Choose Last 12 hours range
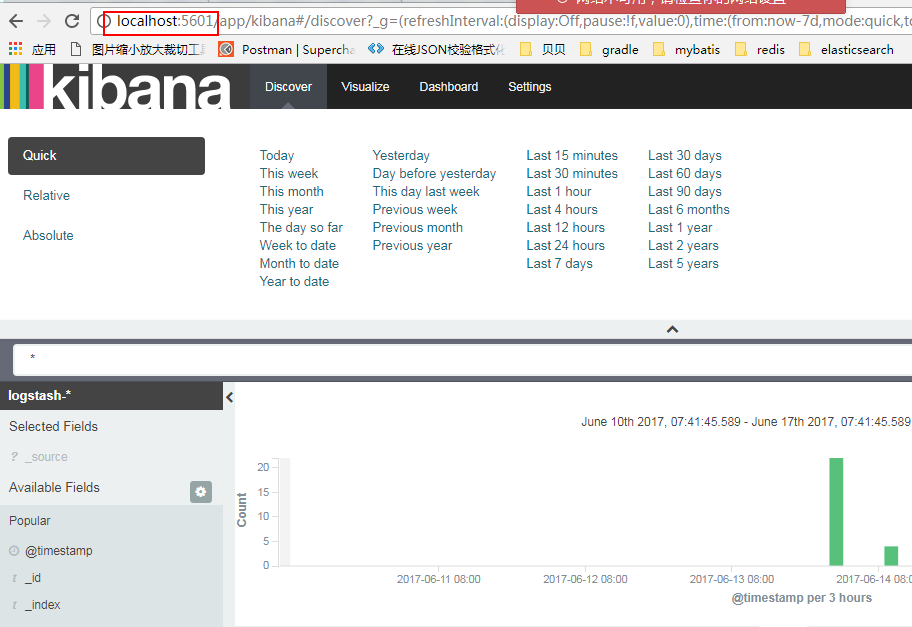The image size is (912, 627). pos(565,227)
